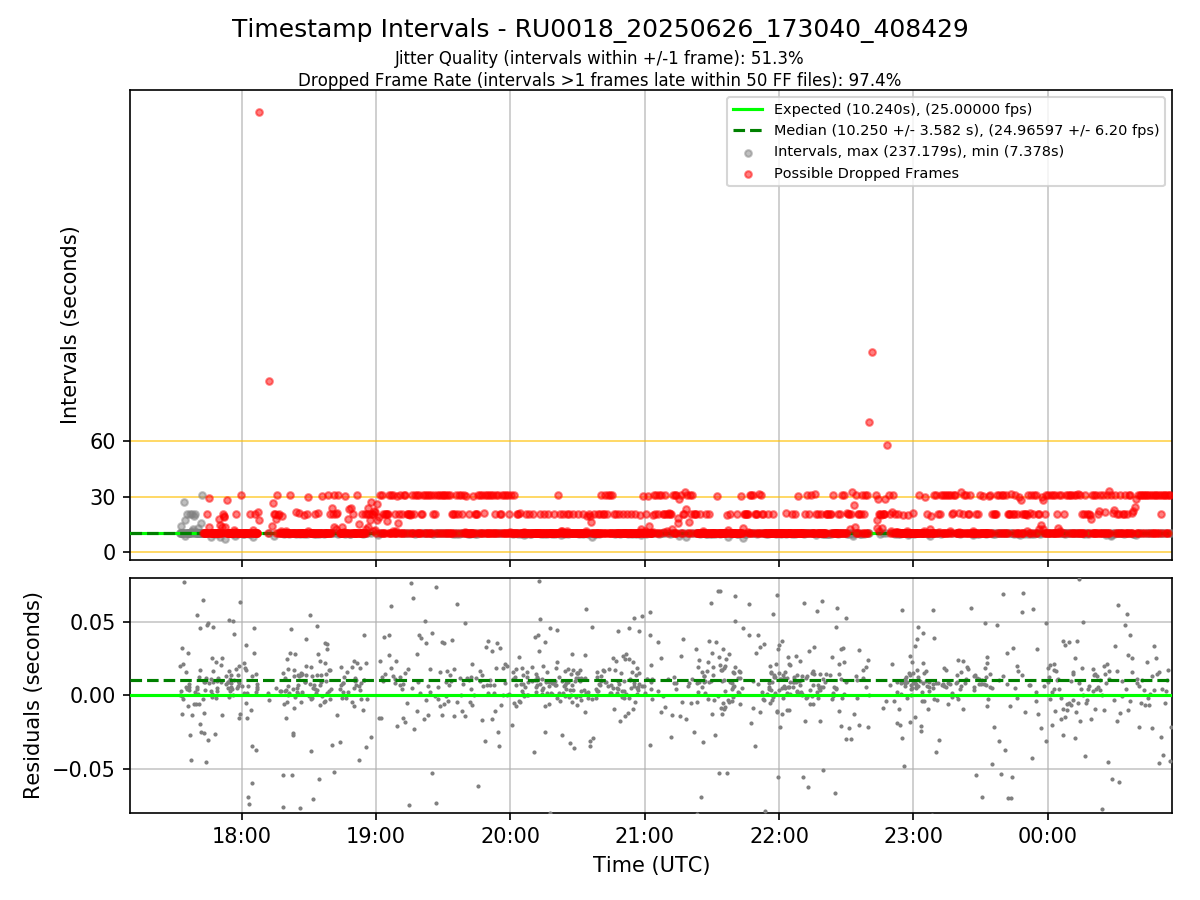Click the 60 tick label on the intervals axis

(x=105, y=441)
